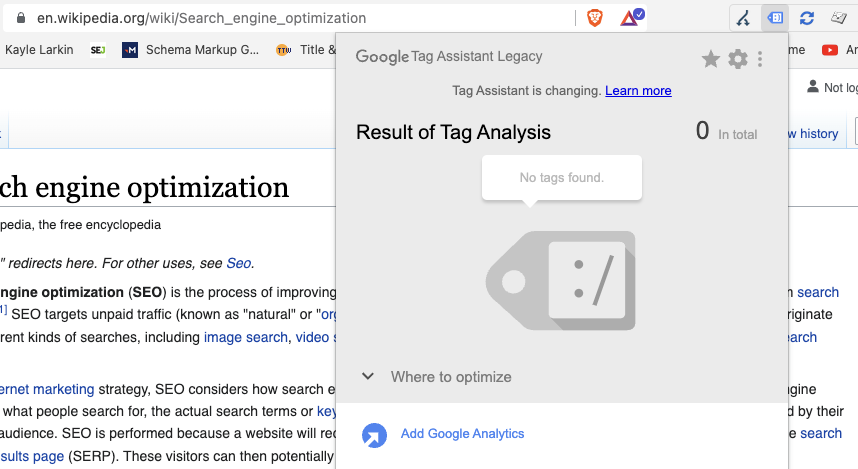Expand the Where to optimize section
The height and width of the screenshot is (469, 858).
[437, 377]
